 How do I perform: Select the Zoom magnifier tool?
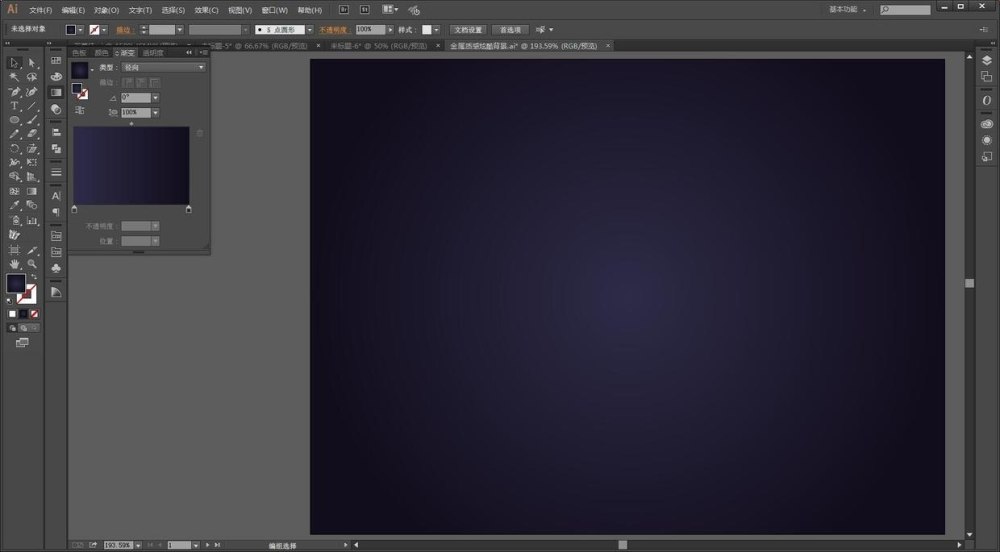(32, 264)
